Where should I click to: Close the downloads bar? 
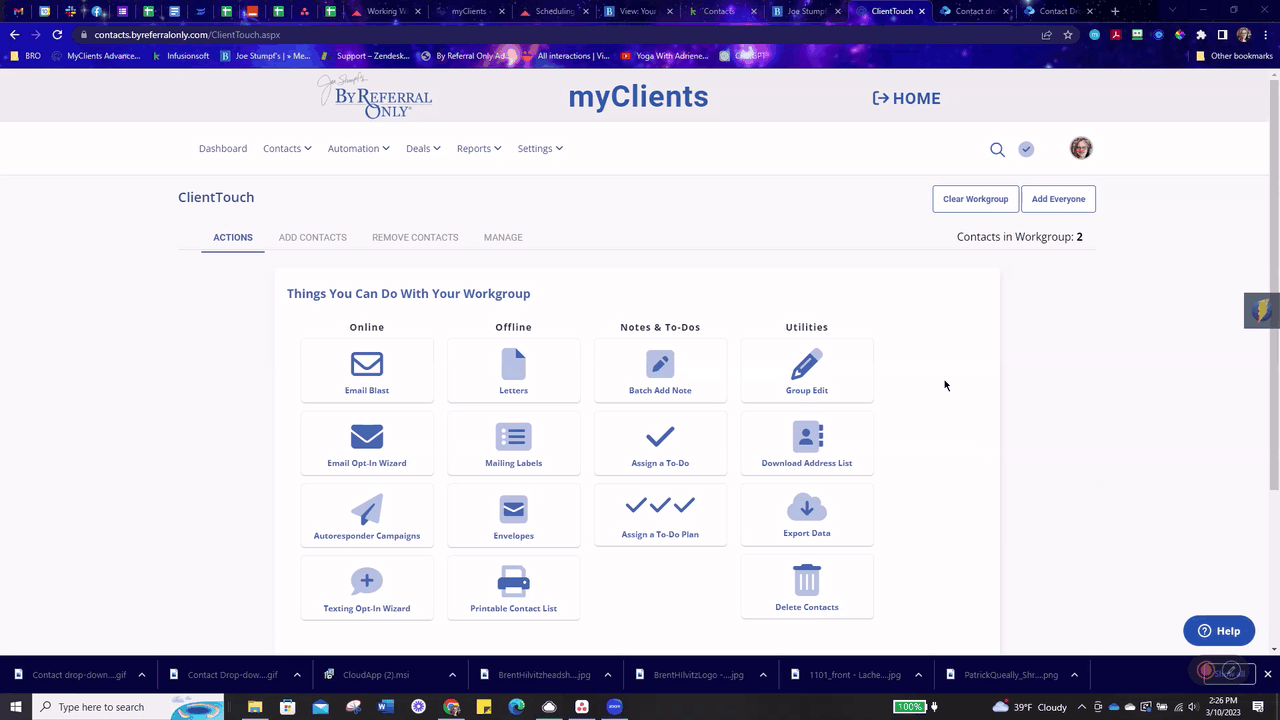pyautogui.click(x=1268, y=675)
